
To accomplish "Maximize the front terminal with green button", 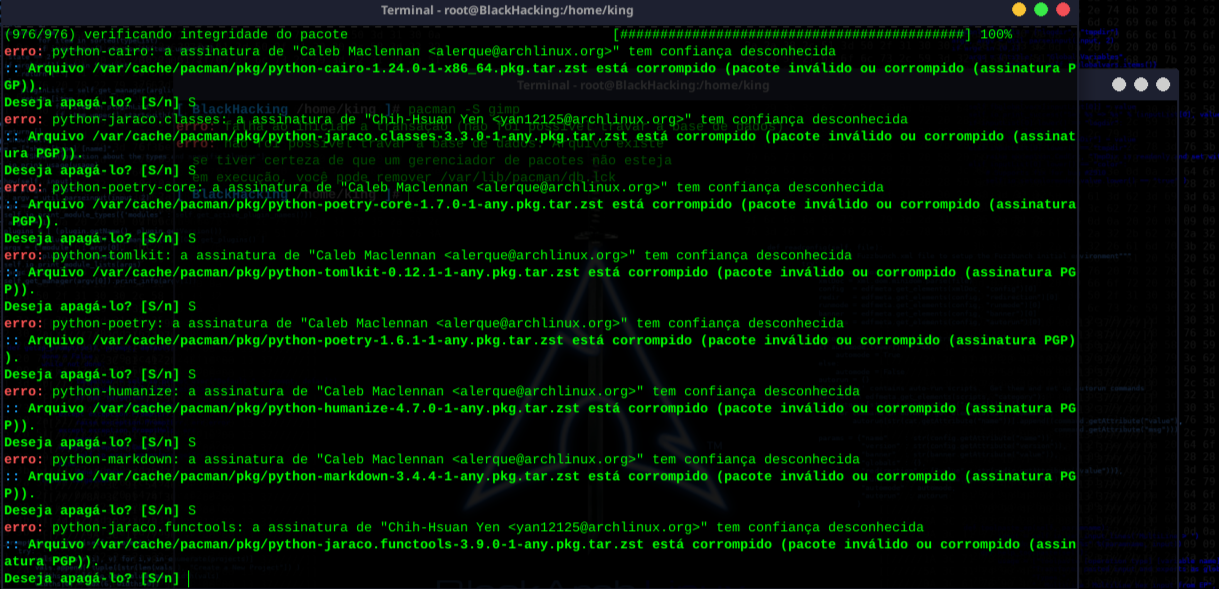I will tap(1041, 10).
